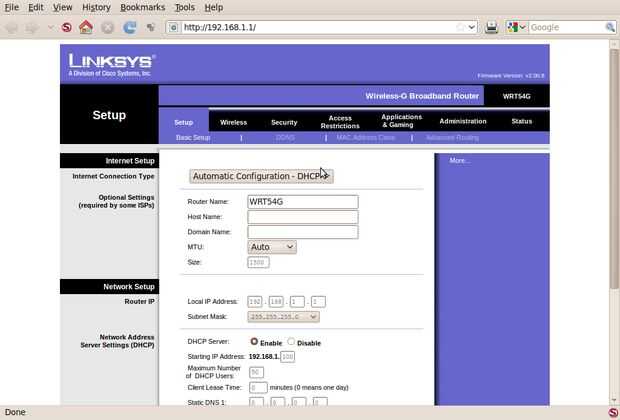Open the MAC Address Clone sub-tab
The image size is (620, 420).
(x=366, y=138)
